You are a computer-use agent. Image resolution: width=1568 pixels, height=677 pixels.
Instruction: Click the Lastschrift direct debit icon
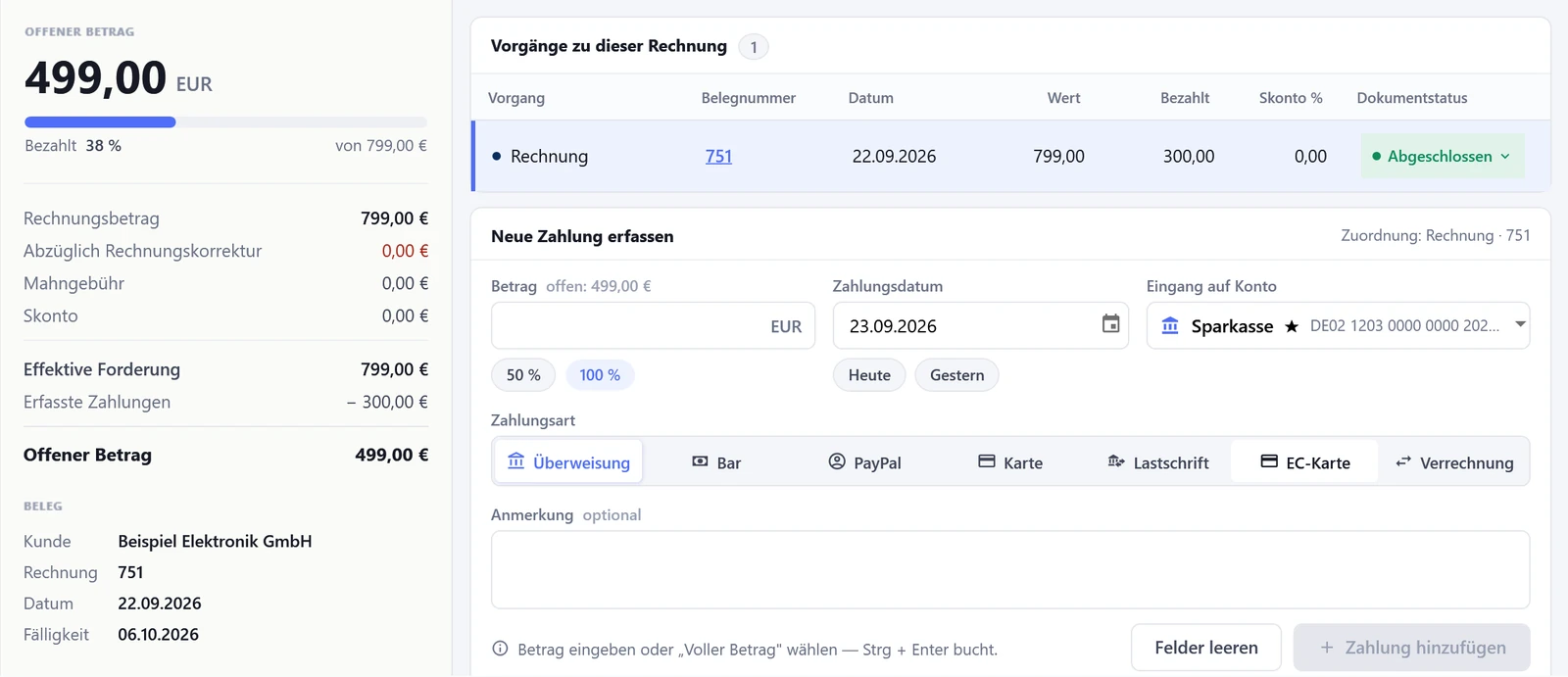1116,461
